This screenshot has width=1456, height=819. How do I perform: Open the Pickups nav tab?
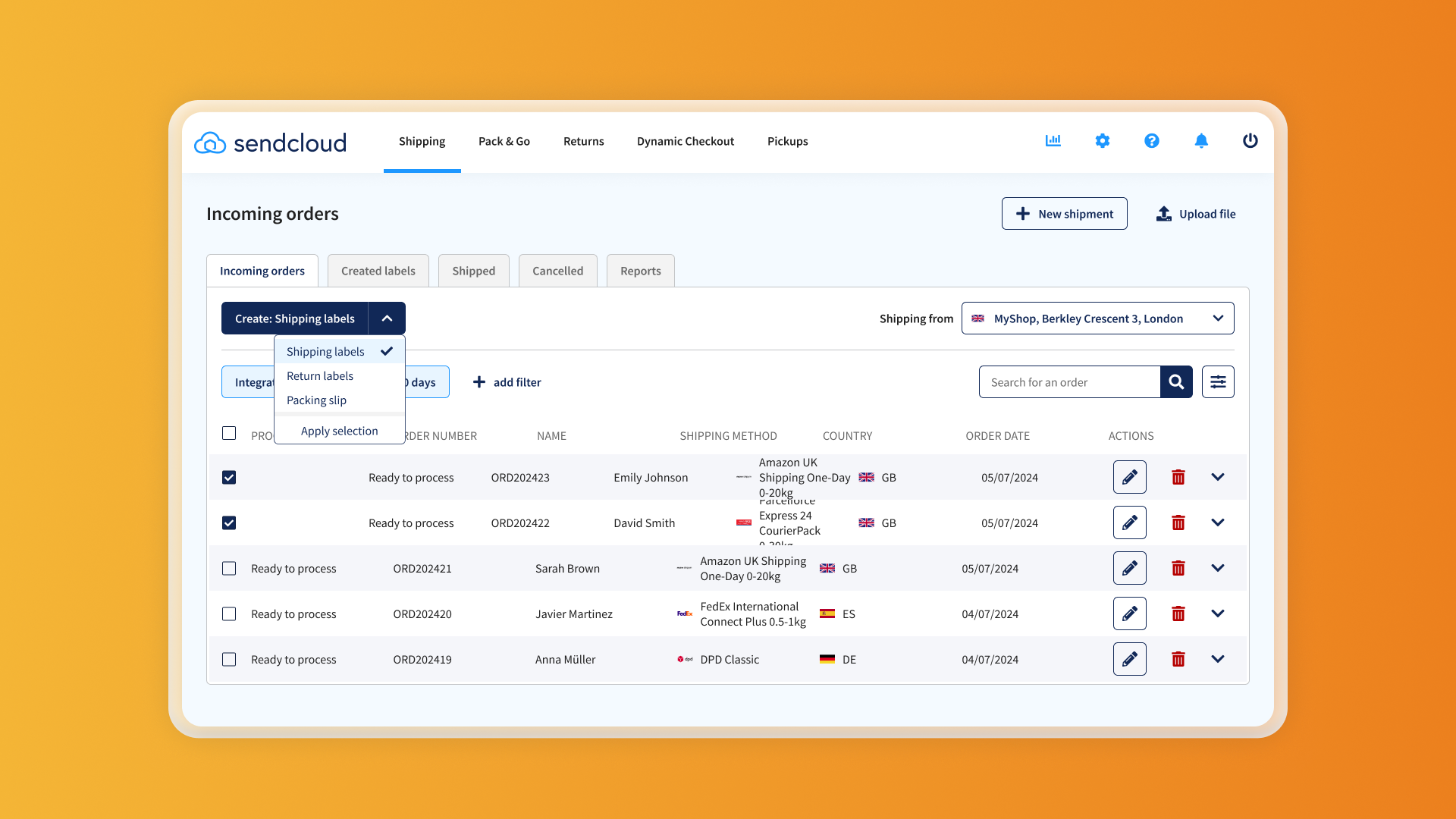point(788,141)
